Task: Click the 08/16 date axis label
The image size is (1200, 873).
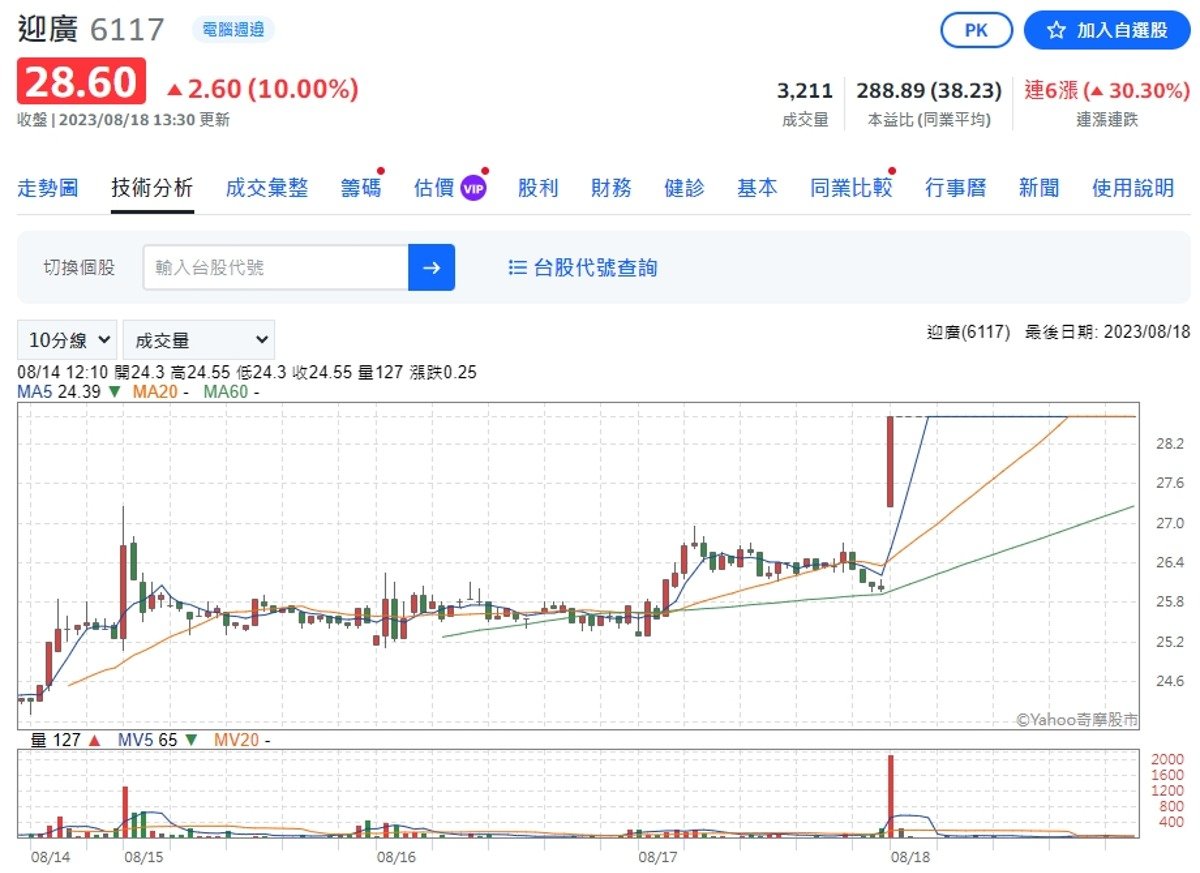Action: pyautogui.click(x=396, y=857)
